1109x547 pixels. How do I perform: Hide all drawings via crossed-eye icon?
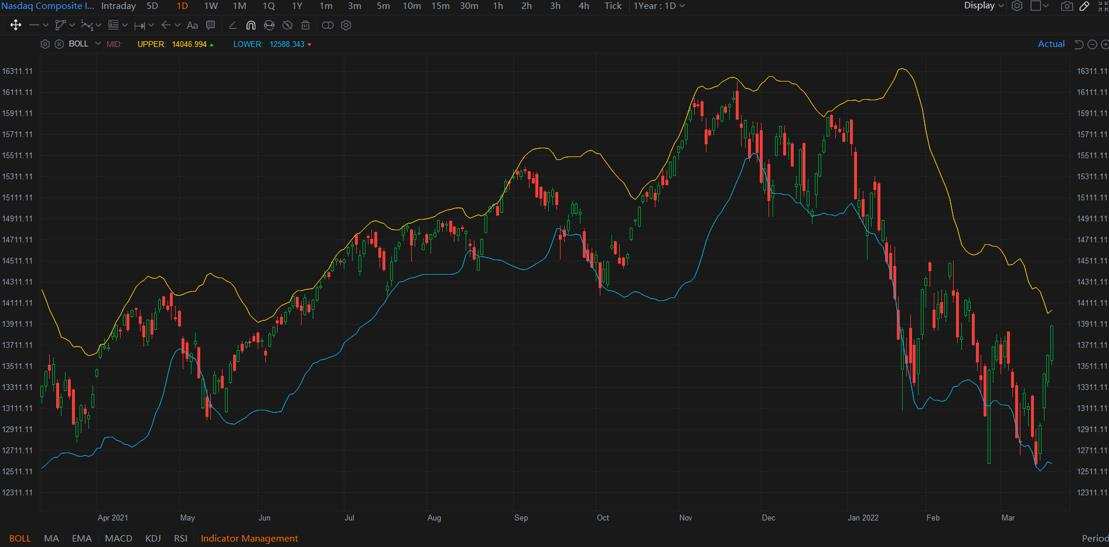287,25
